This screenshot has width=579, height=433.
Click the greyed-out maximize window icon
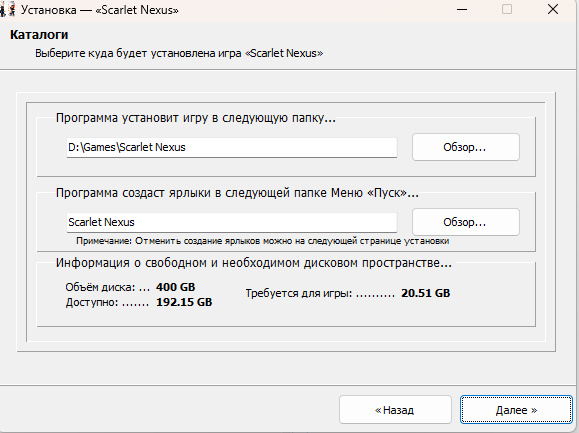pos(507,9)
